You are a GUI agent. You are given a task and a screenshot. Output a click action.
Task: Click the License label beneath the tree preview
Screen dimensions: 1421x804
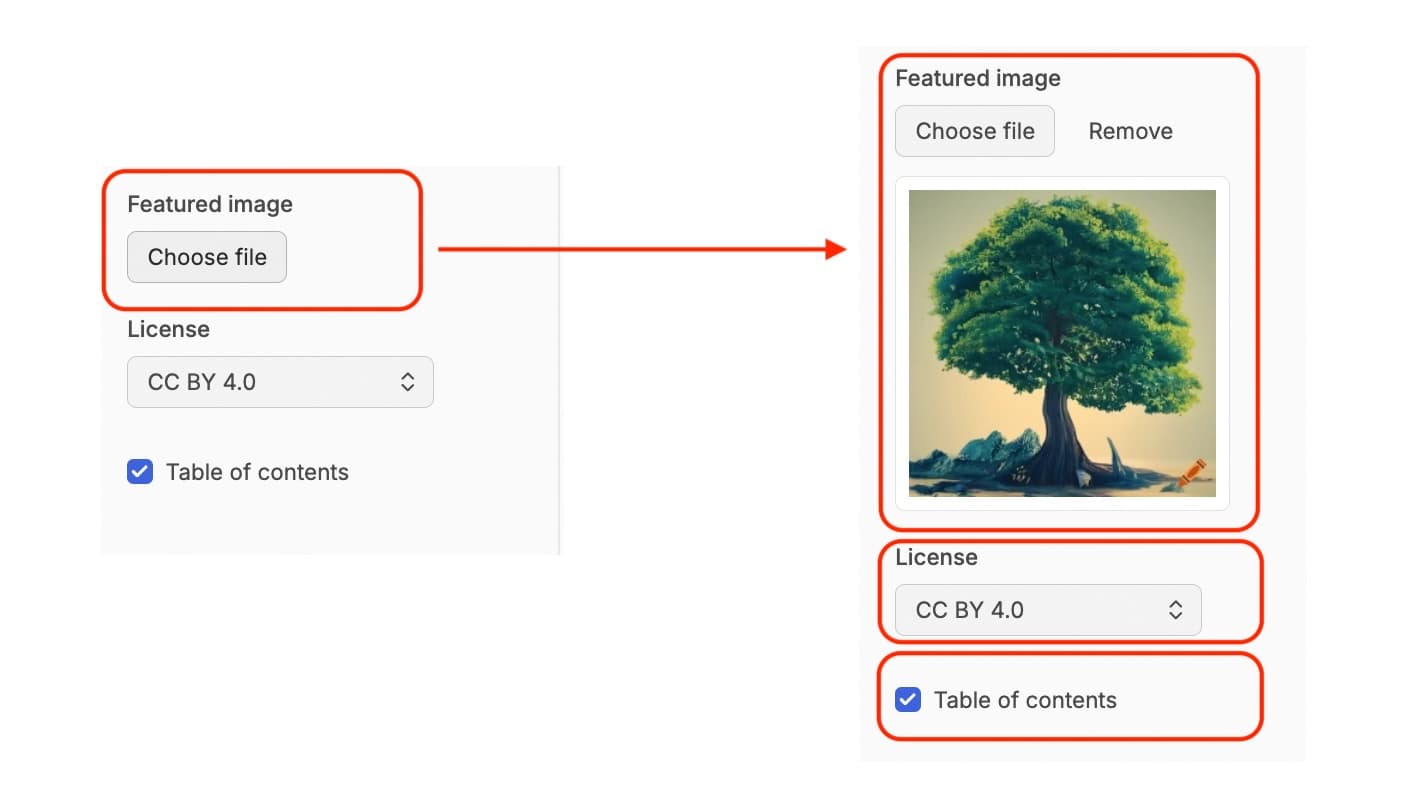(936, 557)
